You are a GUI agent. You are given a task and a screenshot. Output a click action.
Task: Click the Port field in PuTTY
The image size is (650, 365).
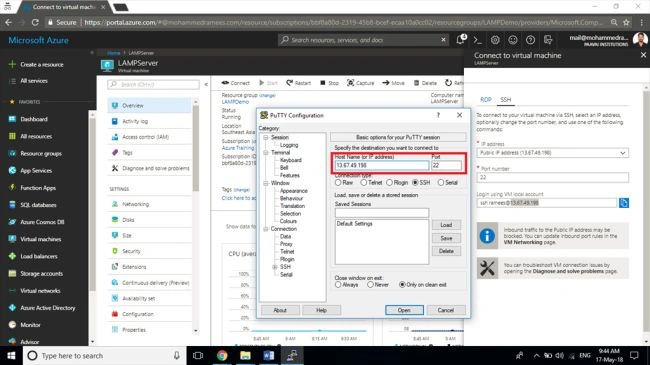[x=446, y=165]
